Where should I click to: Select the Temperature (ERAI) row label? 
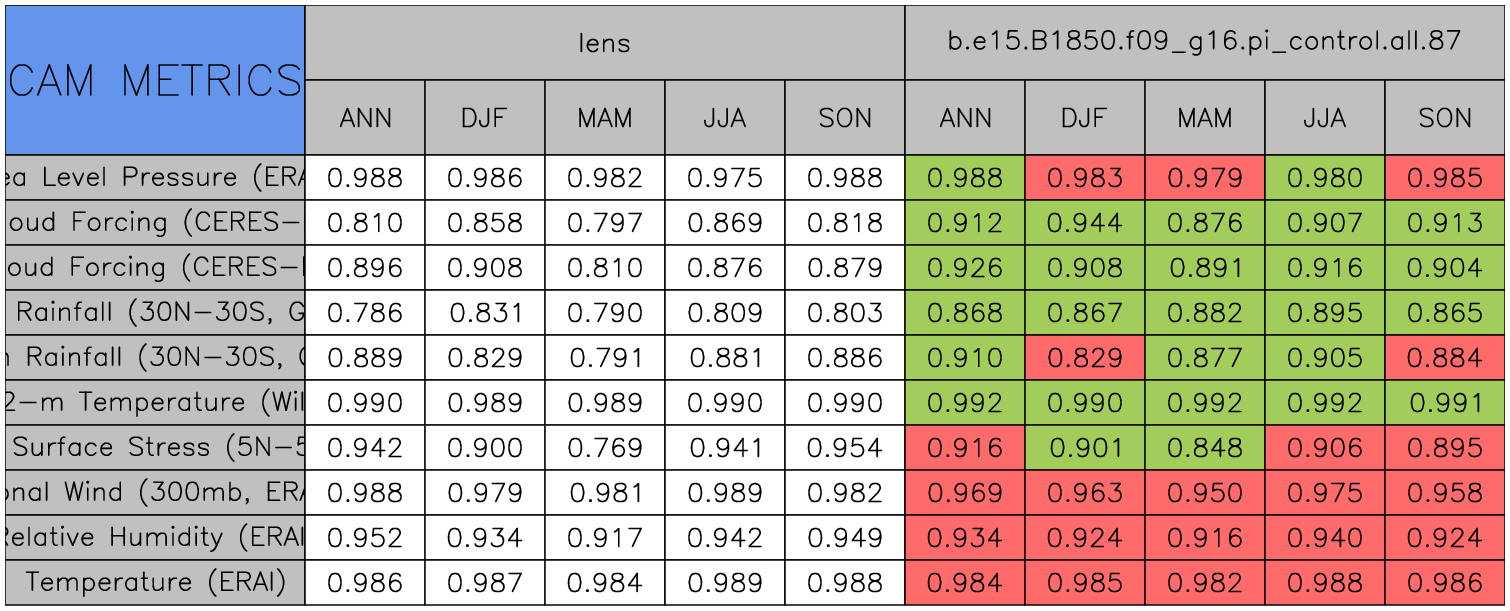[155, 583]
